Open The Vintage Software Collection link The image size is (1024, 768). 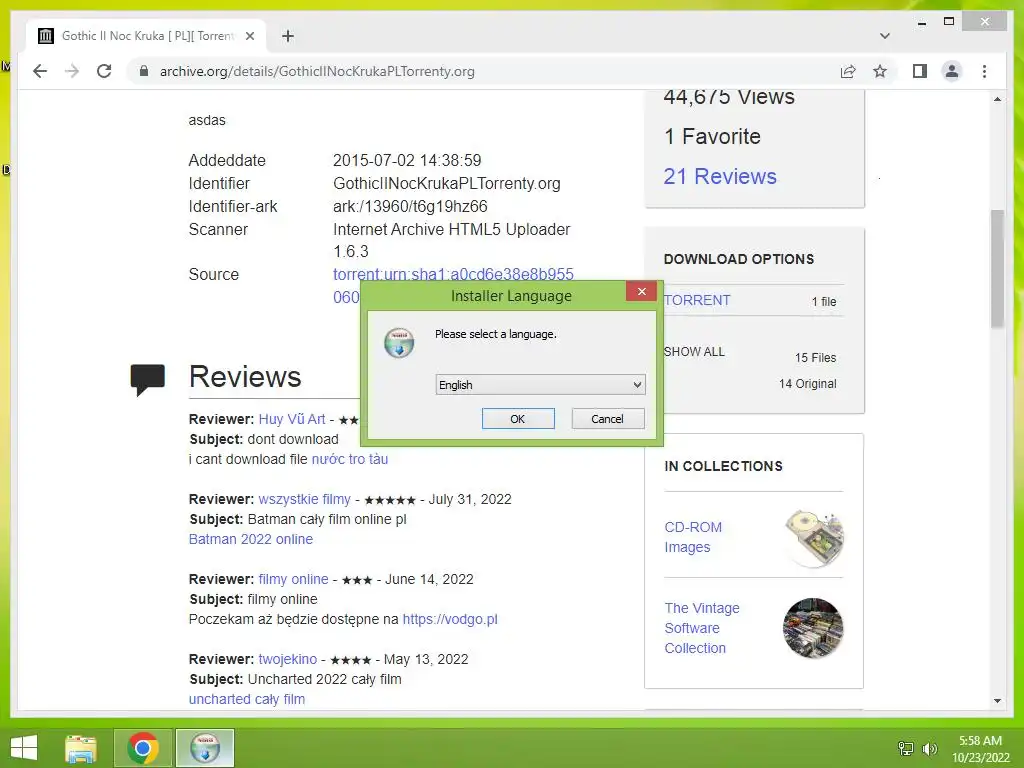tap(702, 628)
